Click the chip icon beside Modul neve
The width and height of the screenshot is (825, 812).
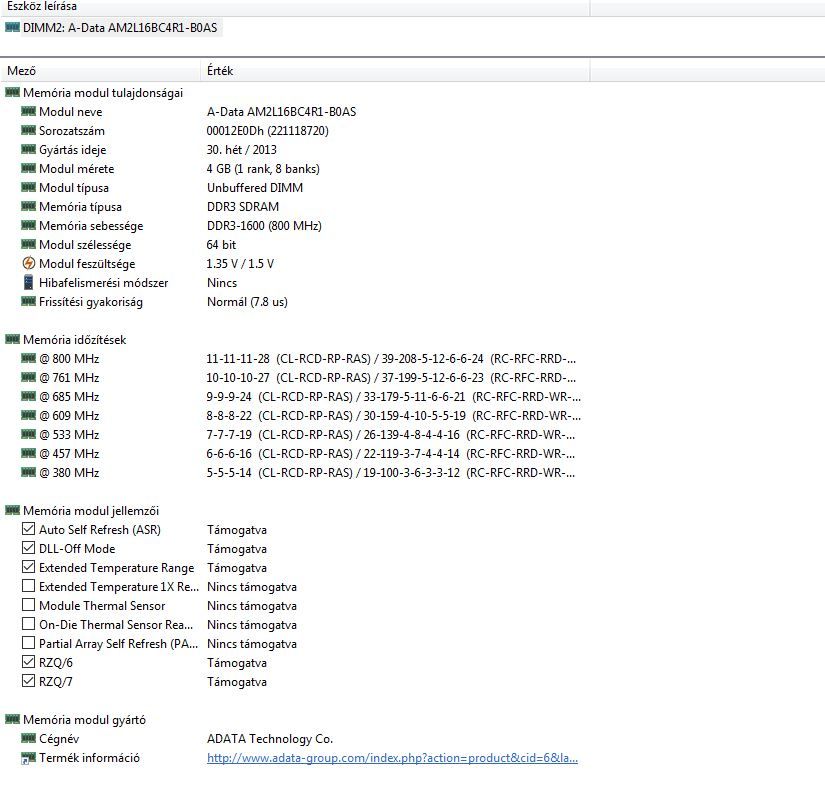point(28,112)
